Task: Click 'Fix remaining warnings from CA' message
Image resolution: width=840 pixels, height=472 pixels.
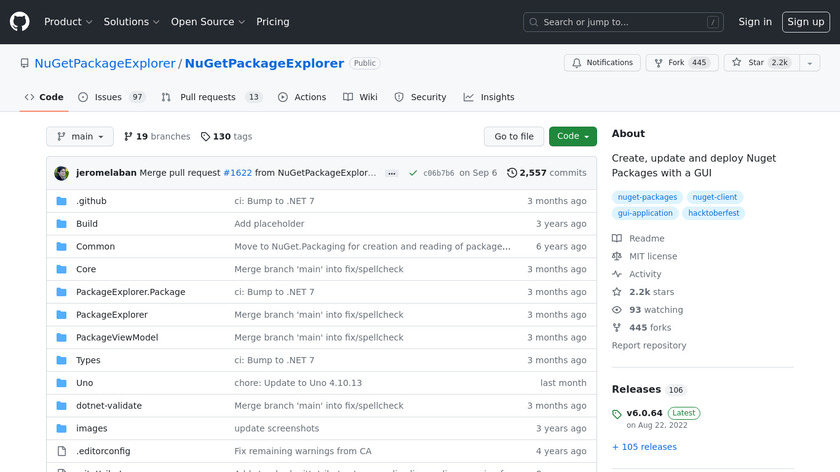Action: [303, 451]
